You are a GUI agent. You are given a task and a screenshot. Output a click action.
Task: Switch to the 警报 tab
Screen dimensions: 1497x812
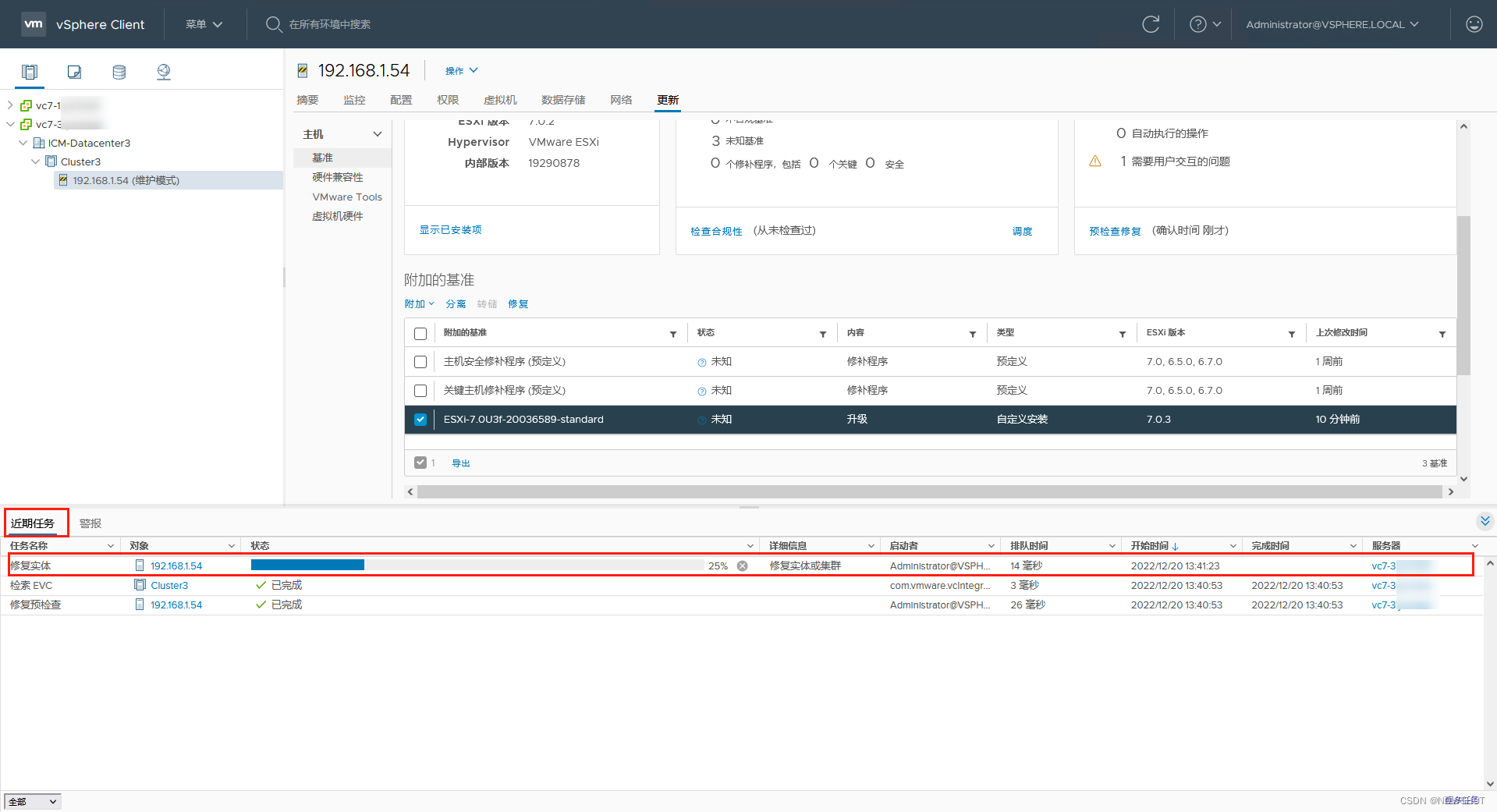tap(90, 523)
